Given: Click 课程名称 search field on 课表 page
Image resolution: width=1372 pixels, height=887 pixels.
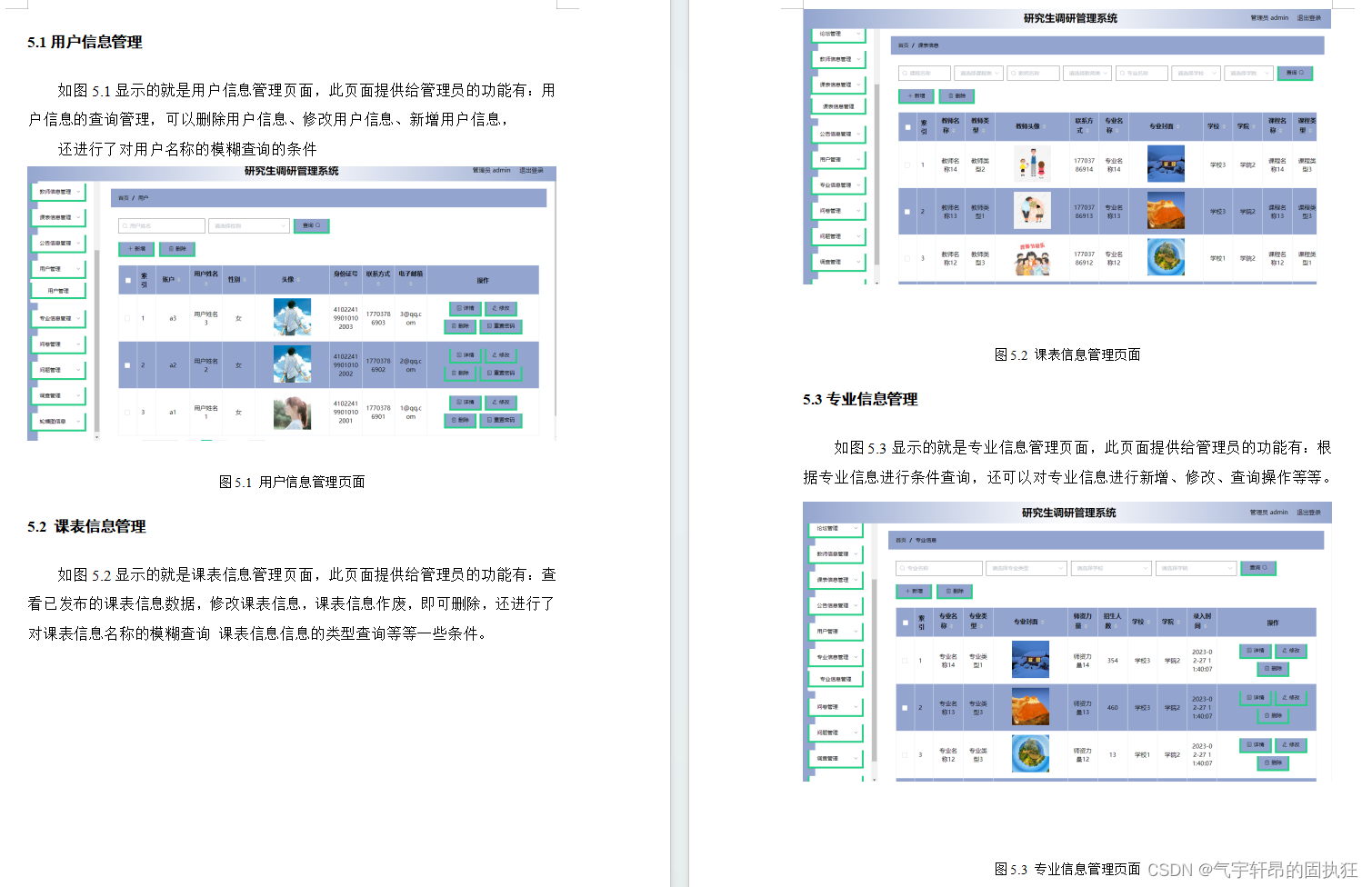Looking at the screenshot, I should [924, 73].
